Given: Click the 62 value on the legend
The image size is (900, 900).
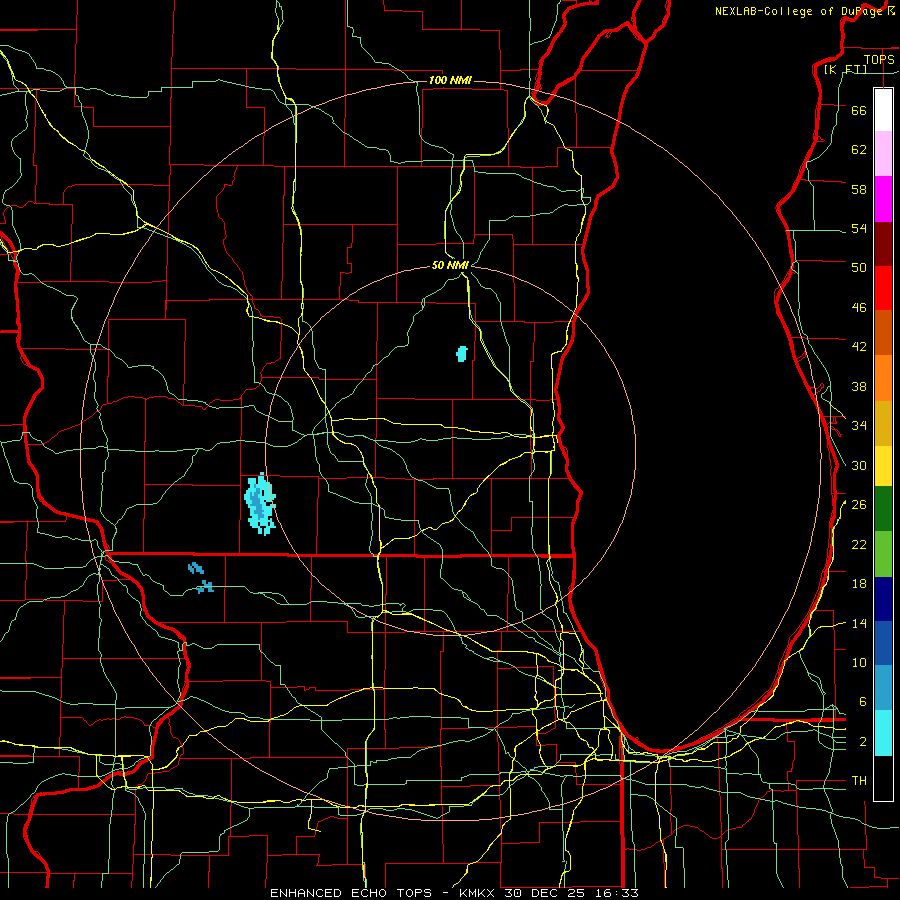Looking at the screenshot, I should (859, 150).
